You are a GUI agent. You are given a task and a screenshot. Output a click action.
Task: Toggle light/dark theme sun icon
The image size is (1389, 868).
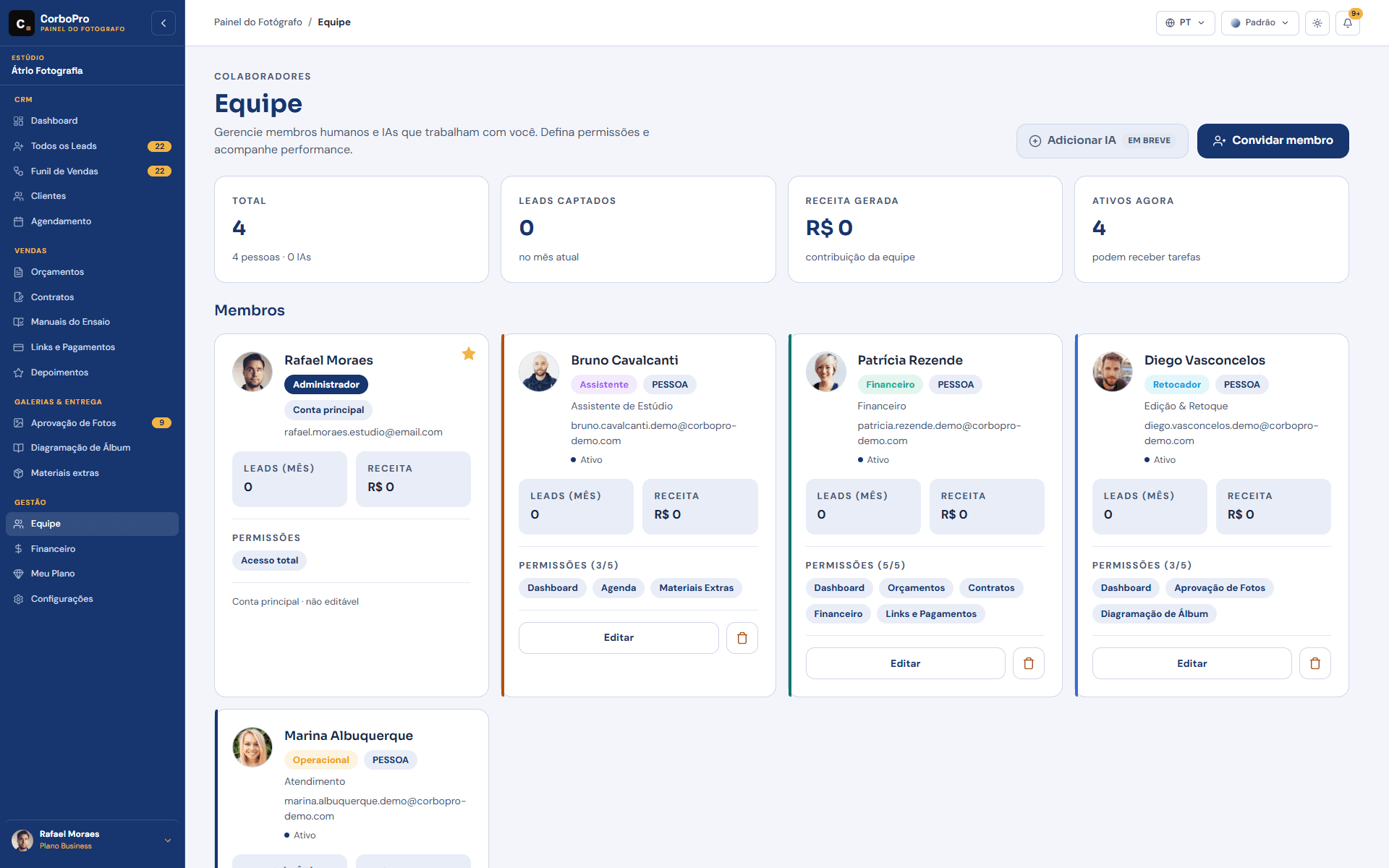[x=1317, y=23]
